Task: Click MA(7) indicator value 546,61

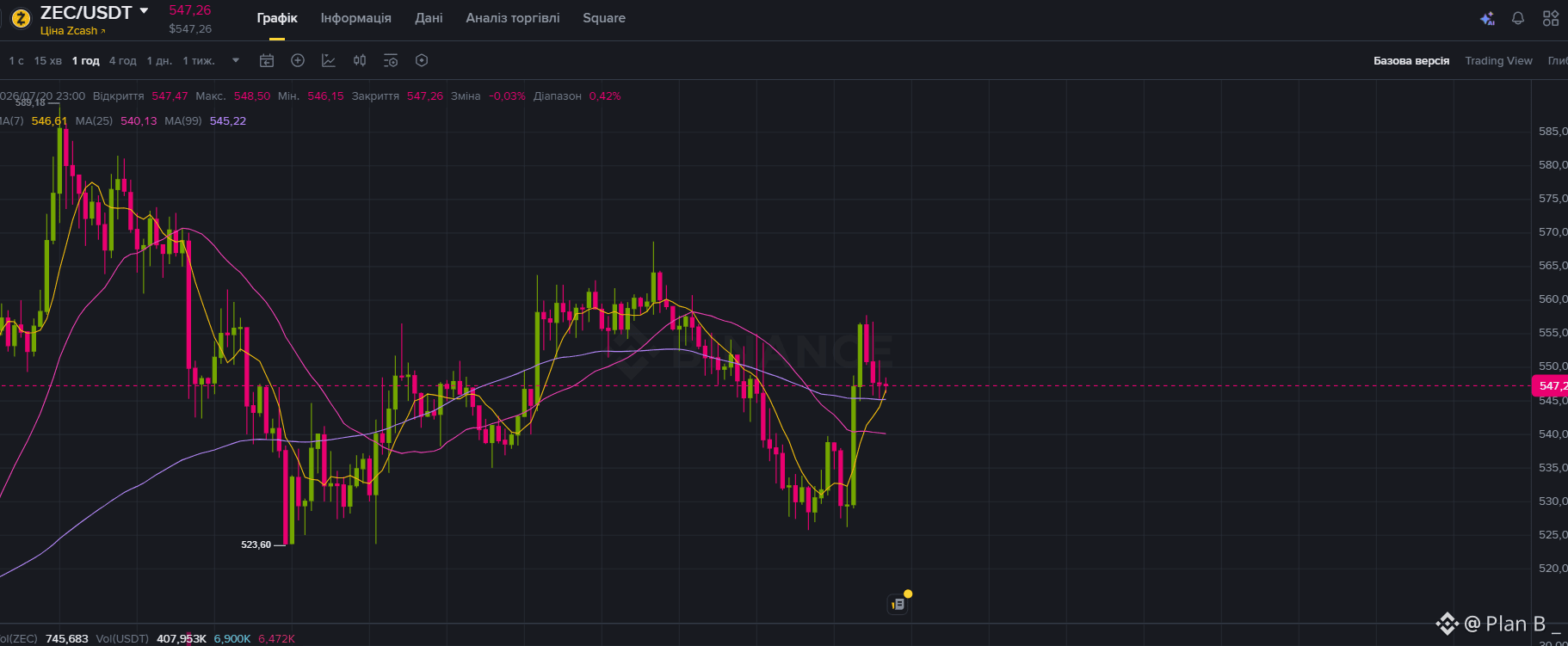Action: tap(49, 121)
